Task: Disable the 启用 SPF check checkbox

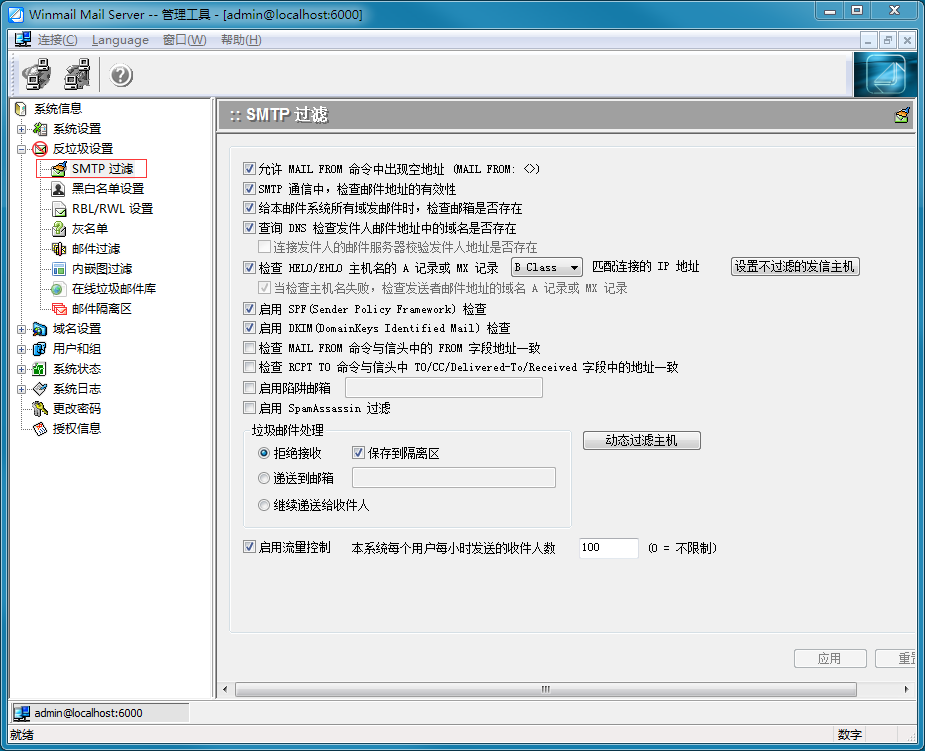Action: [250, 309]
